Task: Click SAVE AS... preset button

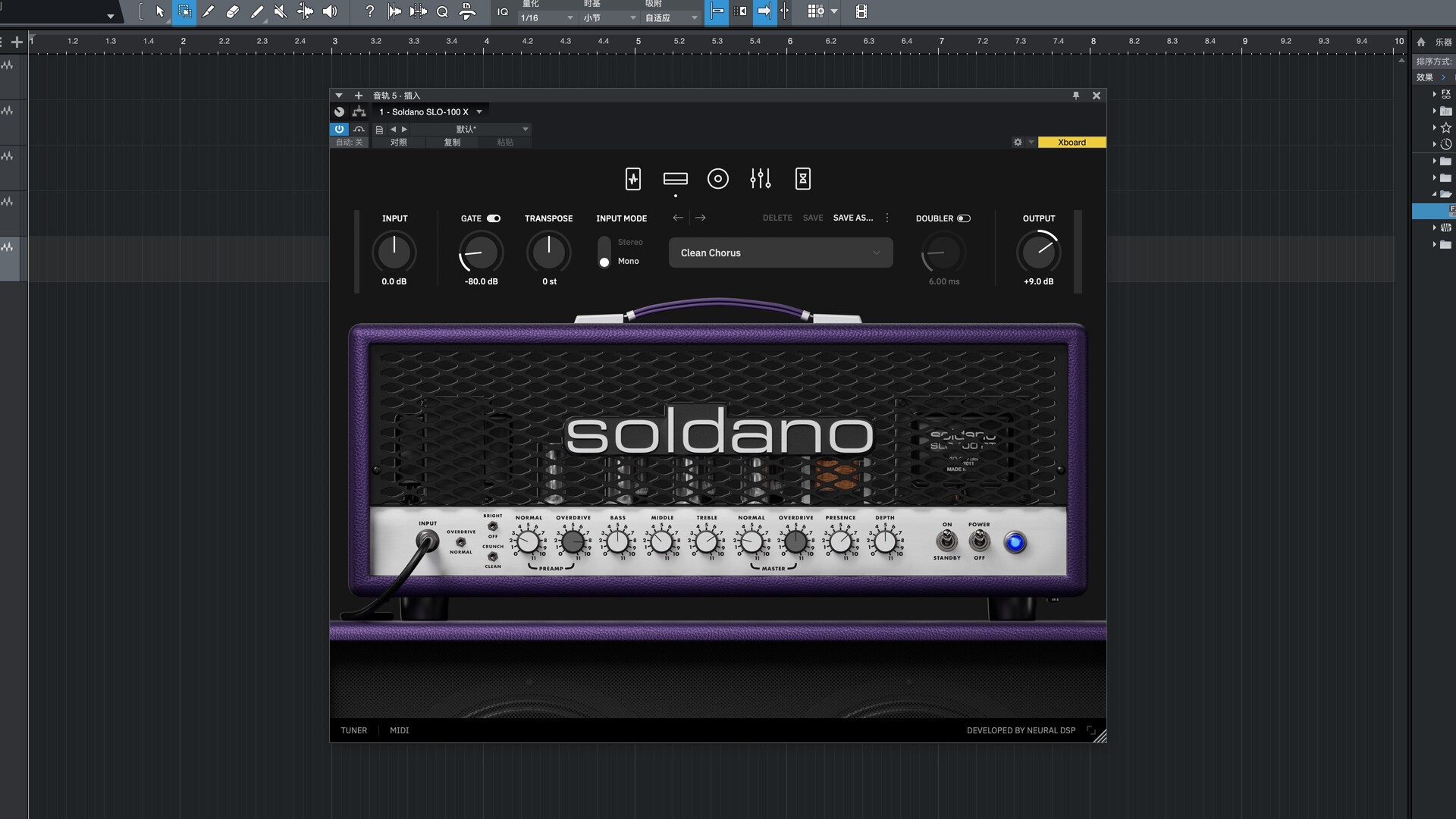Action: 852,218
